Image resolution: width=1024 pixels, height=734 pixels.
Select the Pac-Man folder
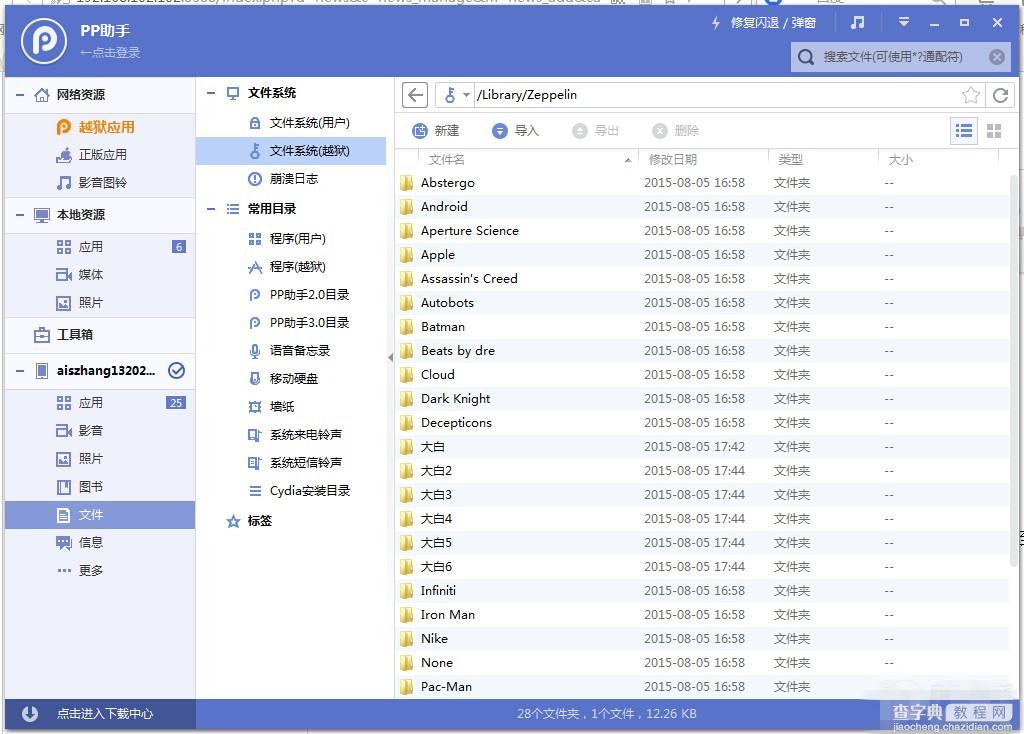pos(704,687)
